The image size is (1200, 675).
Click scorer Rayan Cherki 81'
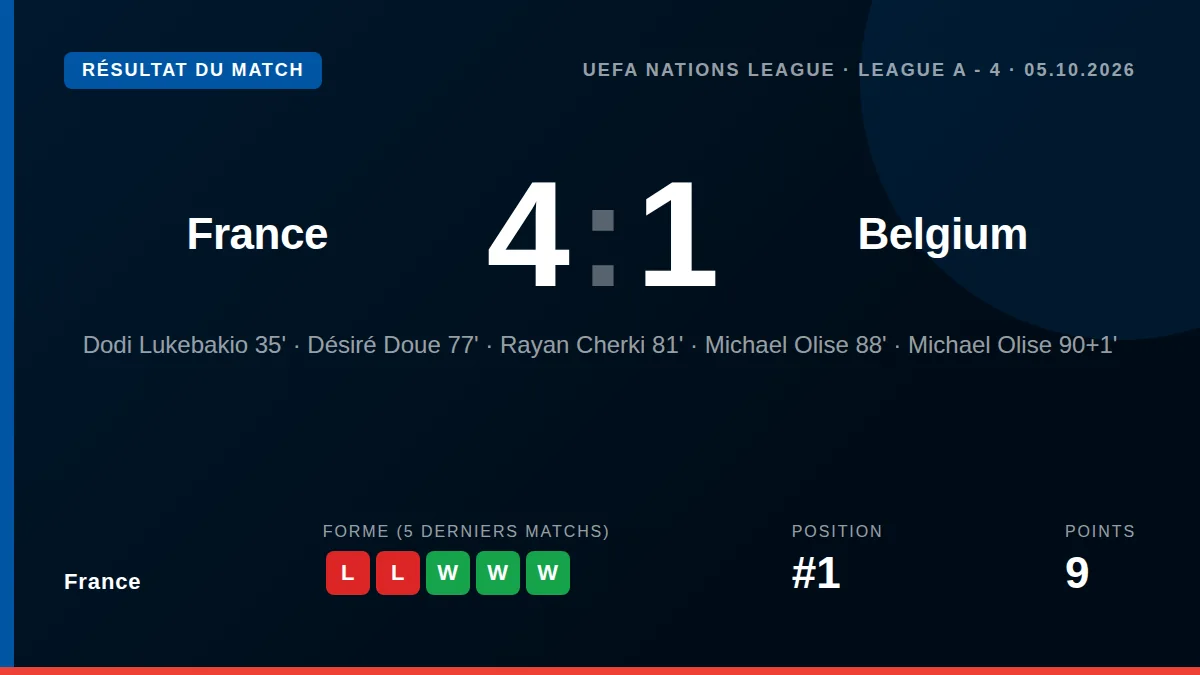[592, 345]
